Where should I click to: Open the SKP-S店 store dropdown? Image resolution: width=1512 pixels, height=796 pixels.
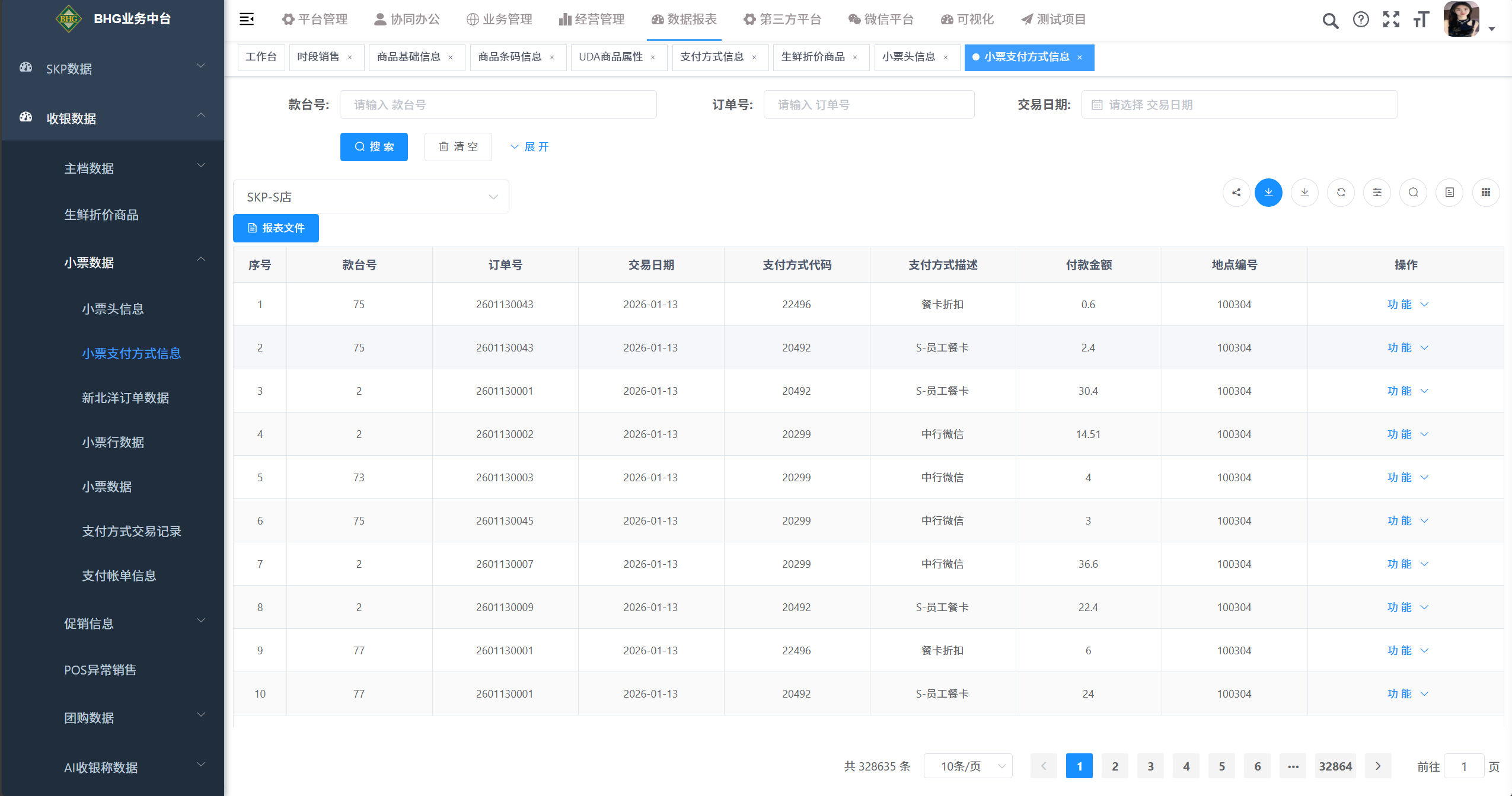[371, 197]
